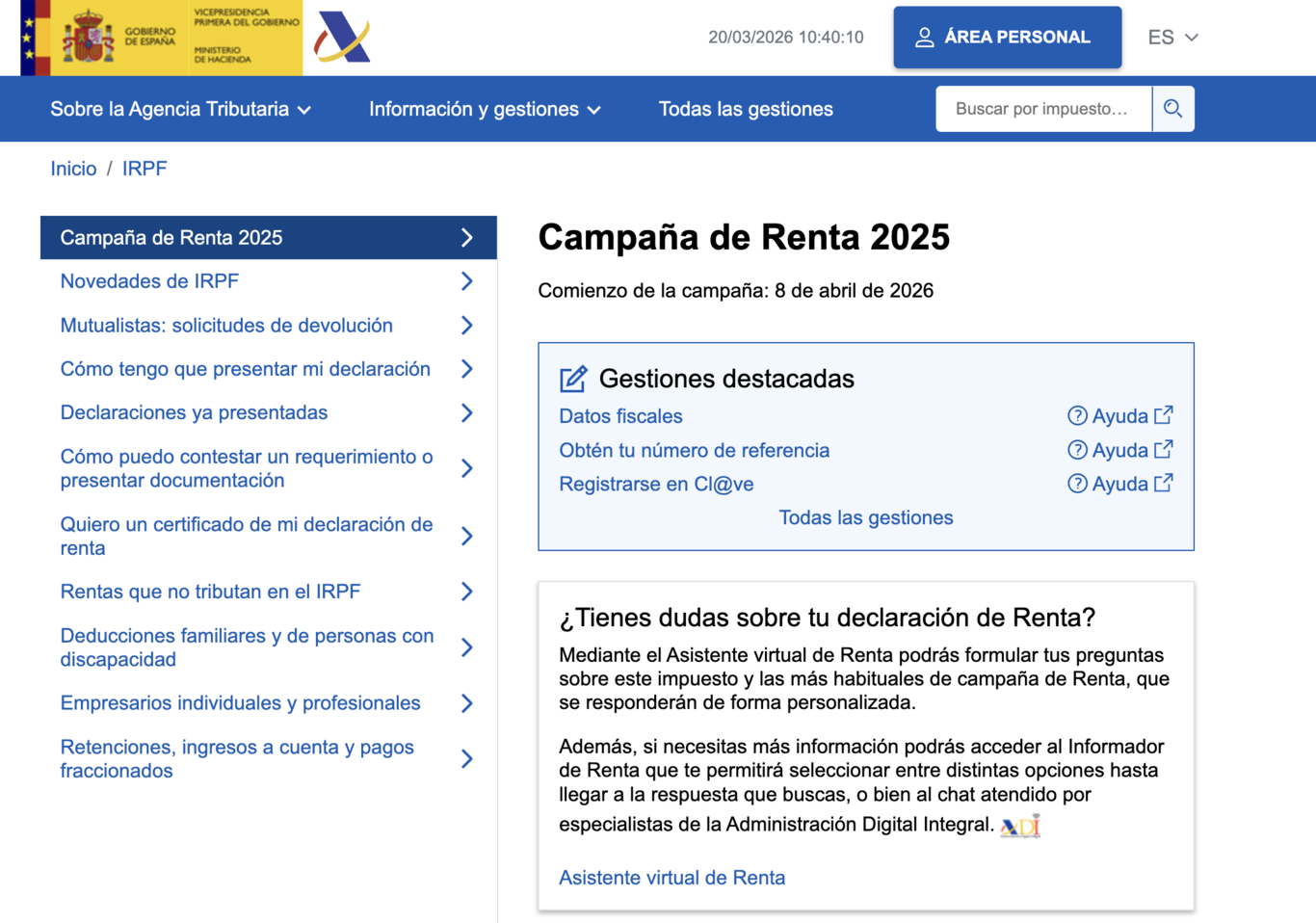The image size is (1316, 923).
Task: Click the Buscar por impuesto search field
Action: point(1043,109)
